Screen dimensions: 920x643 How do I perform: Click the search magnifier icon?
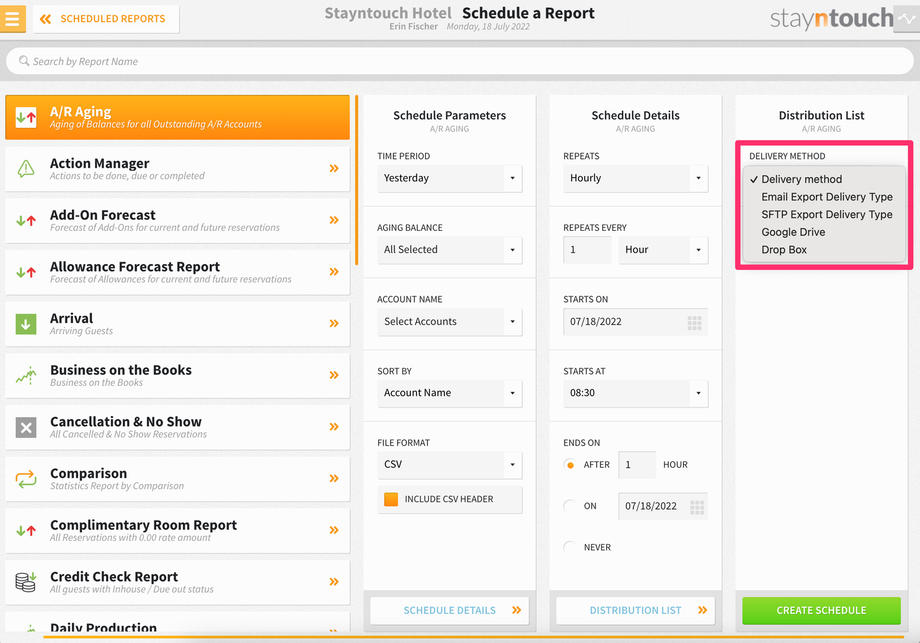[24, 61]
